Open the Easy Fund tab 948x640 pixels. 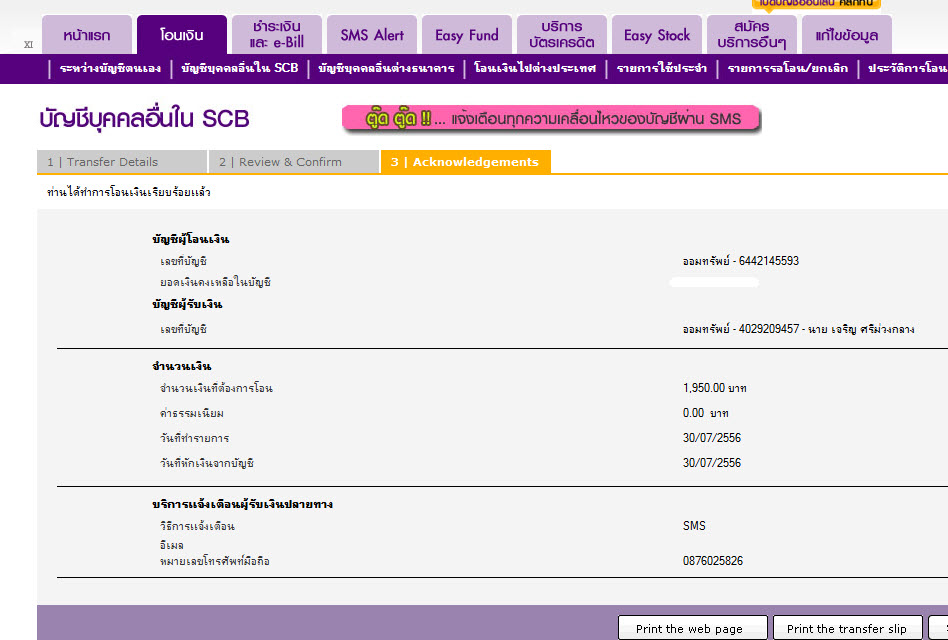click(467, 35)
